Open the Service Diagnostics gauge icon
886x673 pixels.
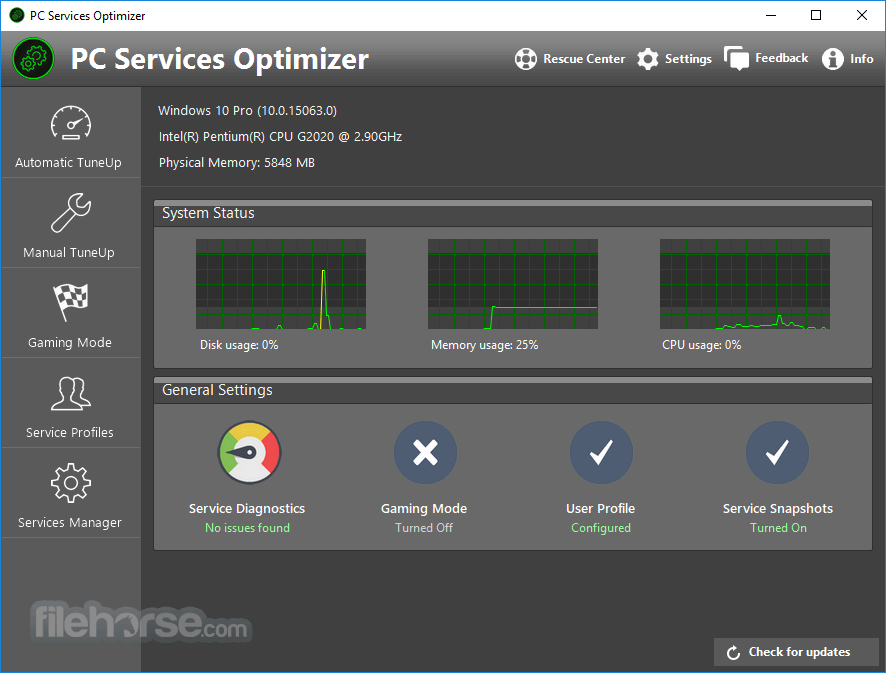[x=249, y=452]
